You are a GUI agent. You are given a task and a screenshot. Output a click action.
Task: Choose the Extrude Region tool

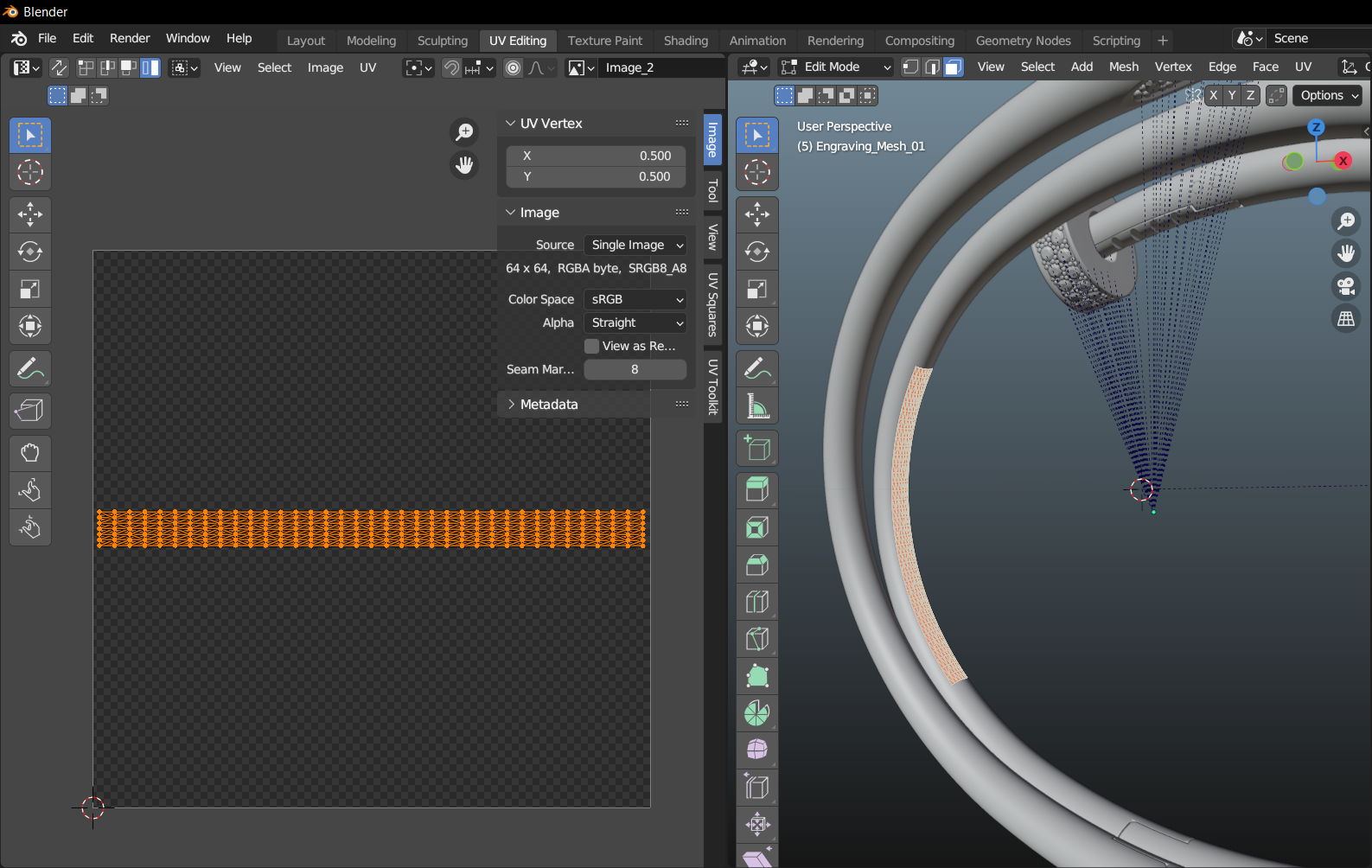click(x=757, y=490)
